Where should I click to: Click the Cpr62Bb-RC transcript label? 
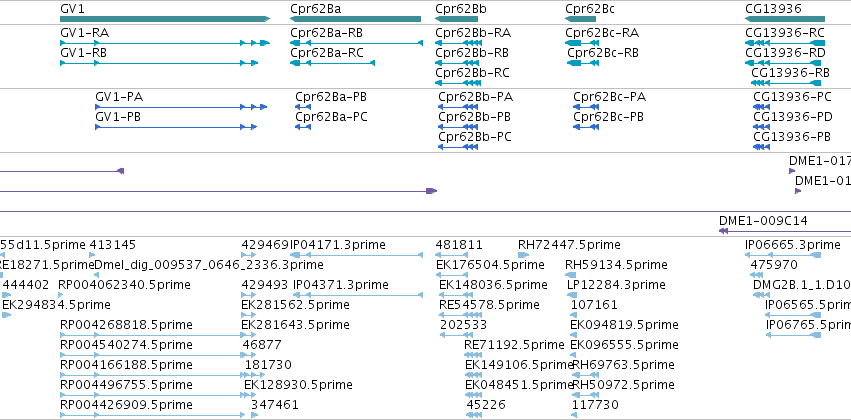pos(472,73)
